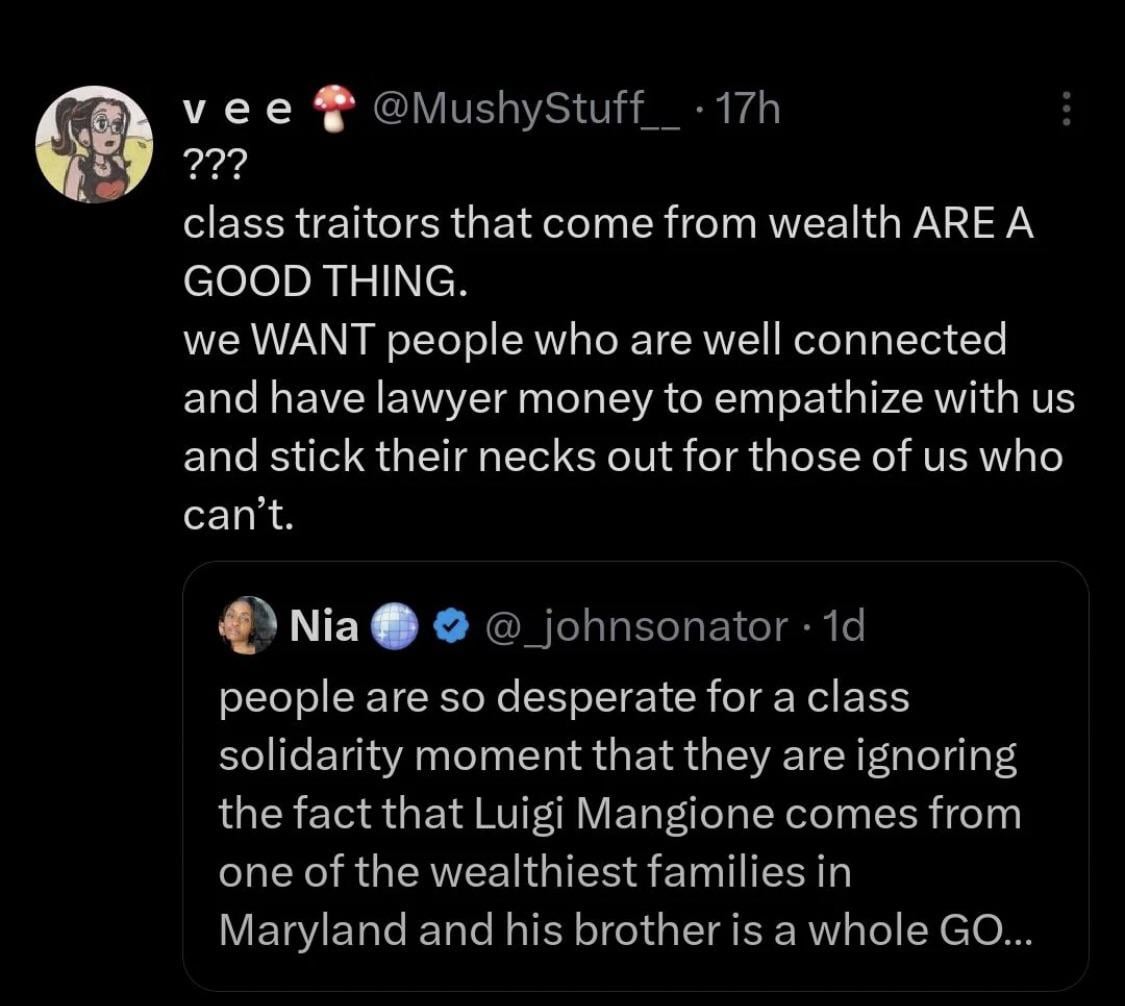This screenshot has height=1006, width=1125.
Task: Click the word "can't." ending vee's tweet
Action: tap(236, 516)
